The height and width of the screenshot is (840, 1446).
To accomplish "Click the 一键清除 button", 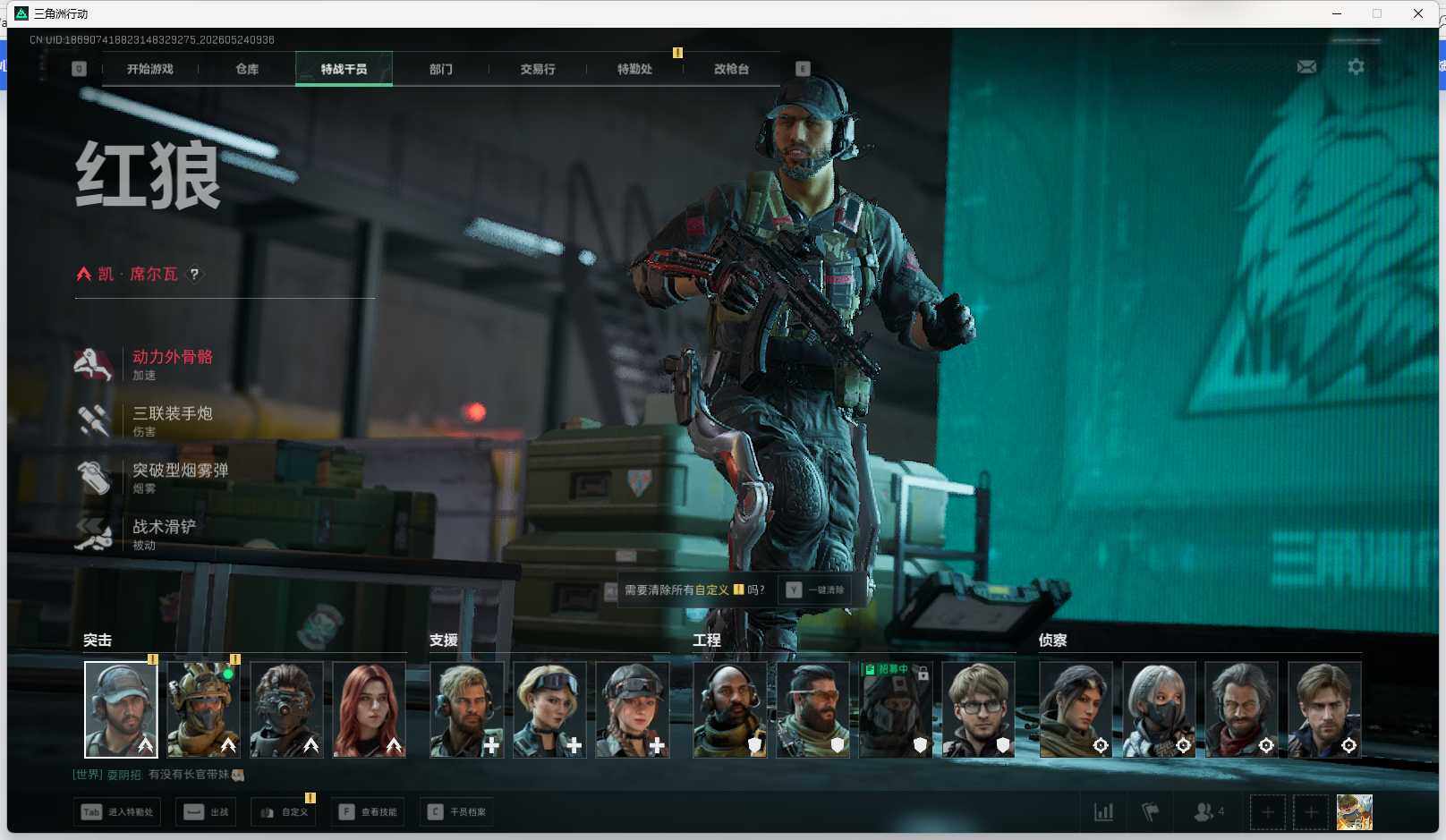I will pos(816,590).
